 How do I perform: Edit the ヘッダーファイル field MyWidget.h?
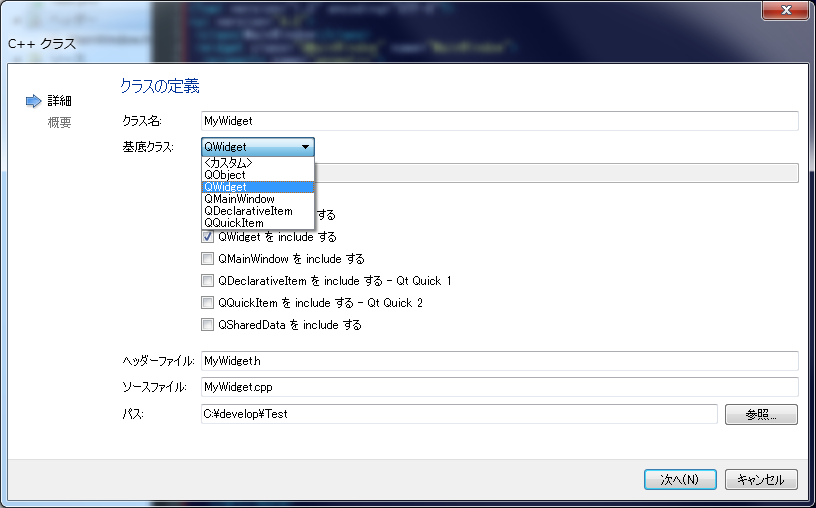(x=500, y=361)
